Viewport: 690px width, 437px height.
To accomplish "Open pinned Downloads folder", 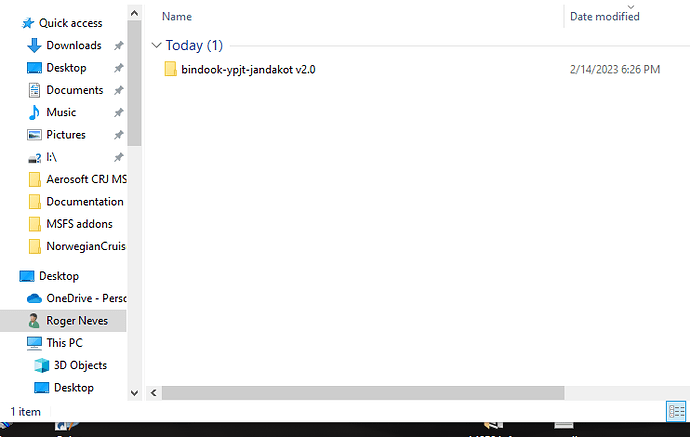I will click(74, 45).
